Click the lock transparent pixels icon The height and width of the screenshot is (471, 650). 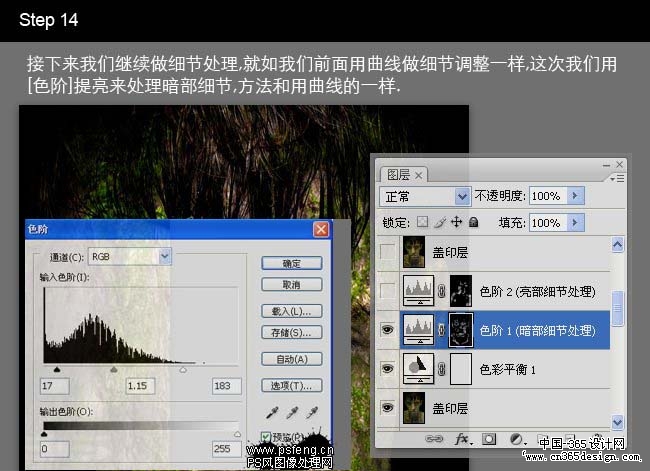tap(422, 222)
